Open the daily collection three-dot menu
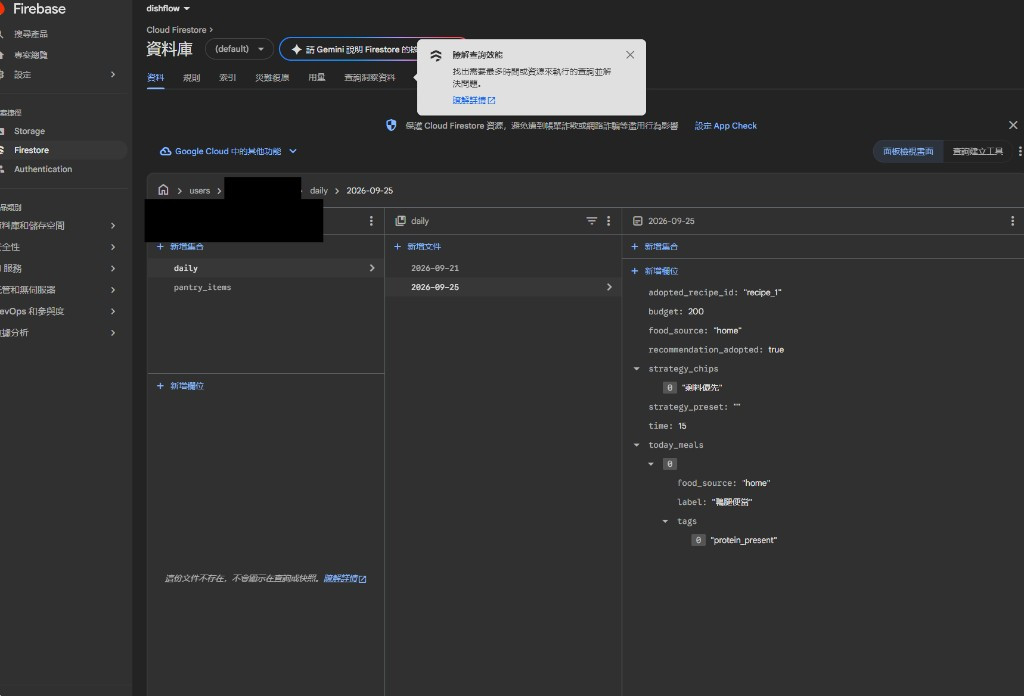Image resolution: width=1024 pixels, height=696 pixels. 609,221
